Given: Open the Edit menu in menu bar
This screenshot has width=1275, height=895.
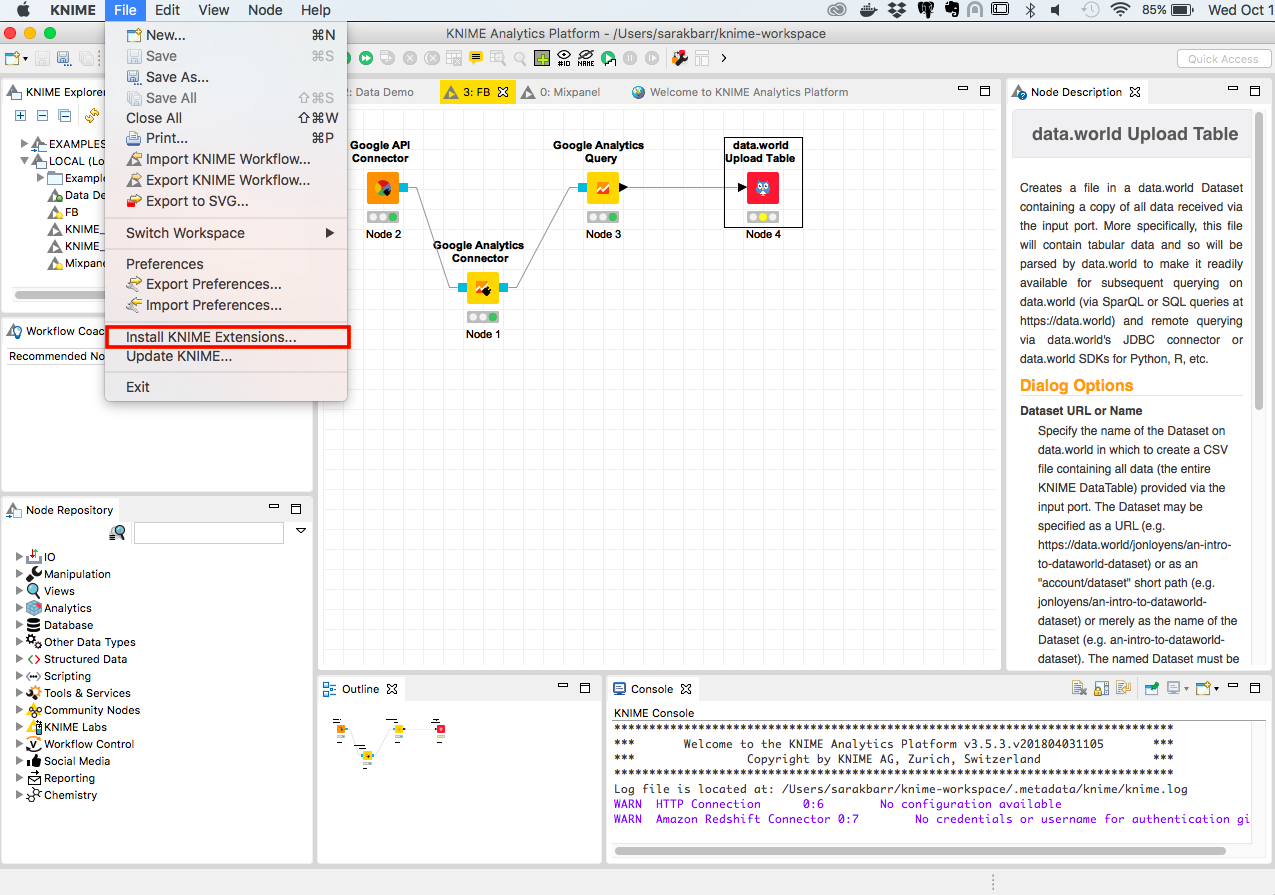Looking at the screenshot, I should [167, 10].
